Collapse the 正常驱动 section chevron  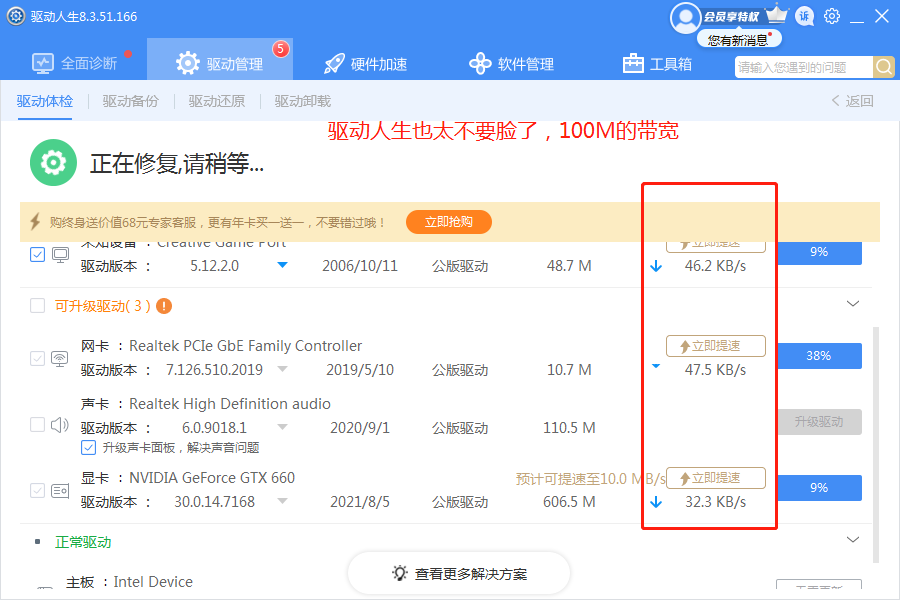tap(853, 540)
